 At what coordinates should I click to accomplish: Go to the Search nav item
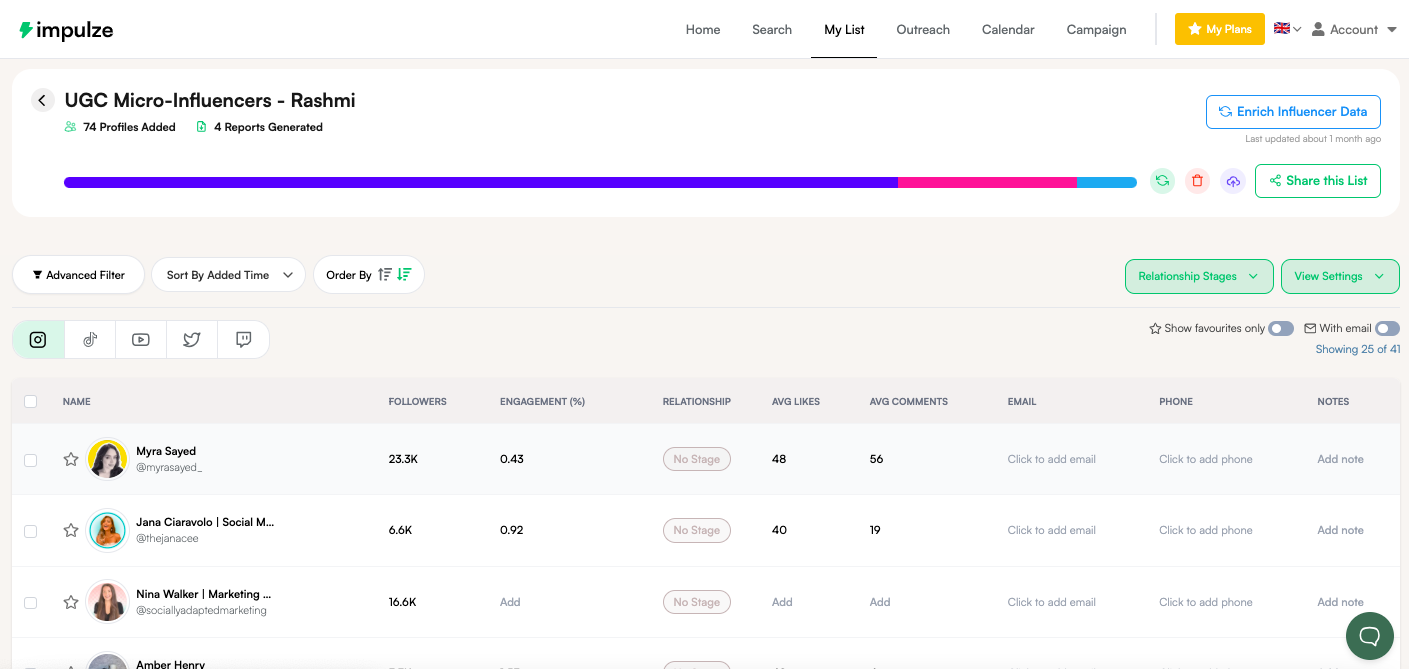coord(772,29)
